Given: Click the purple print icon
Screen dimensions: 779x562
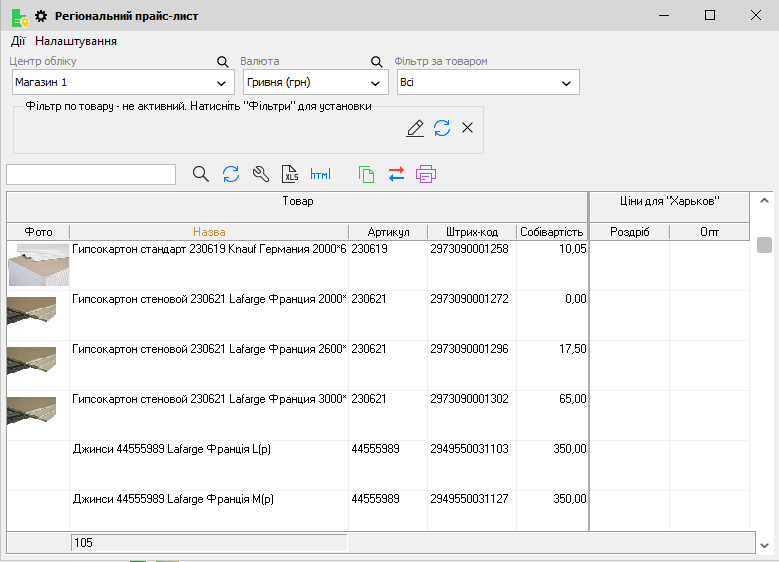Looking at the screenshot, I should [x=426, y=174].
